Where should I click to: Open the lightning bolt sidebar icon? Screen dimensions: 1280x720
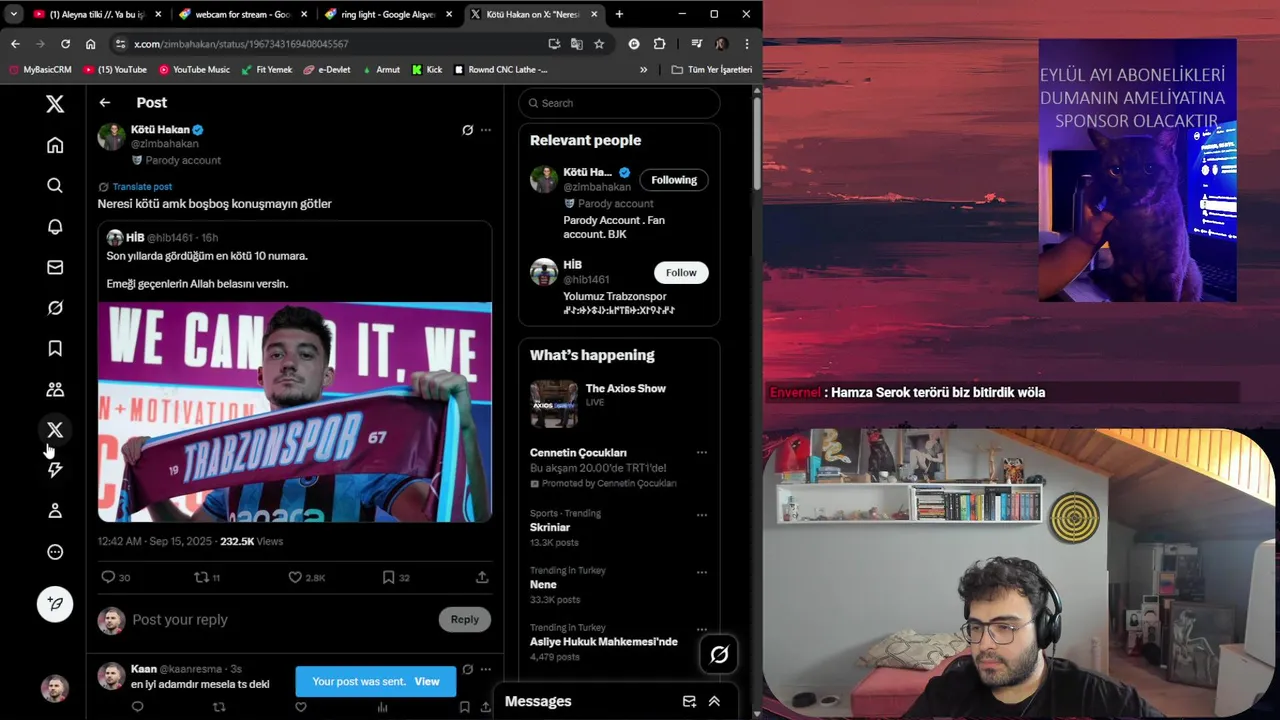click(x=55, y=470)
